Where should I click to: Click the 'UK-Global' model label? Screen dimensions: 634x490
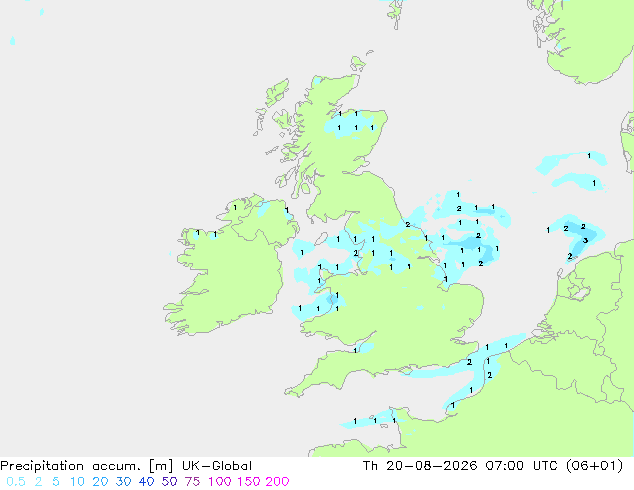[x=217, y=466]
